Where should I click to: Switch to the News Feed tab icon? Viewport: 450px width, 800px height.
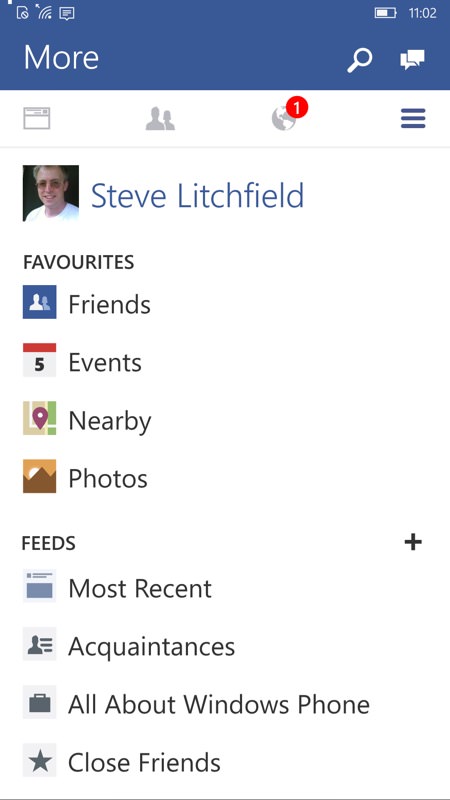click(x=37, y=118)
